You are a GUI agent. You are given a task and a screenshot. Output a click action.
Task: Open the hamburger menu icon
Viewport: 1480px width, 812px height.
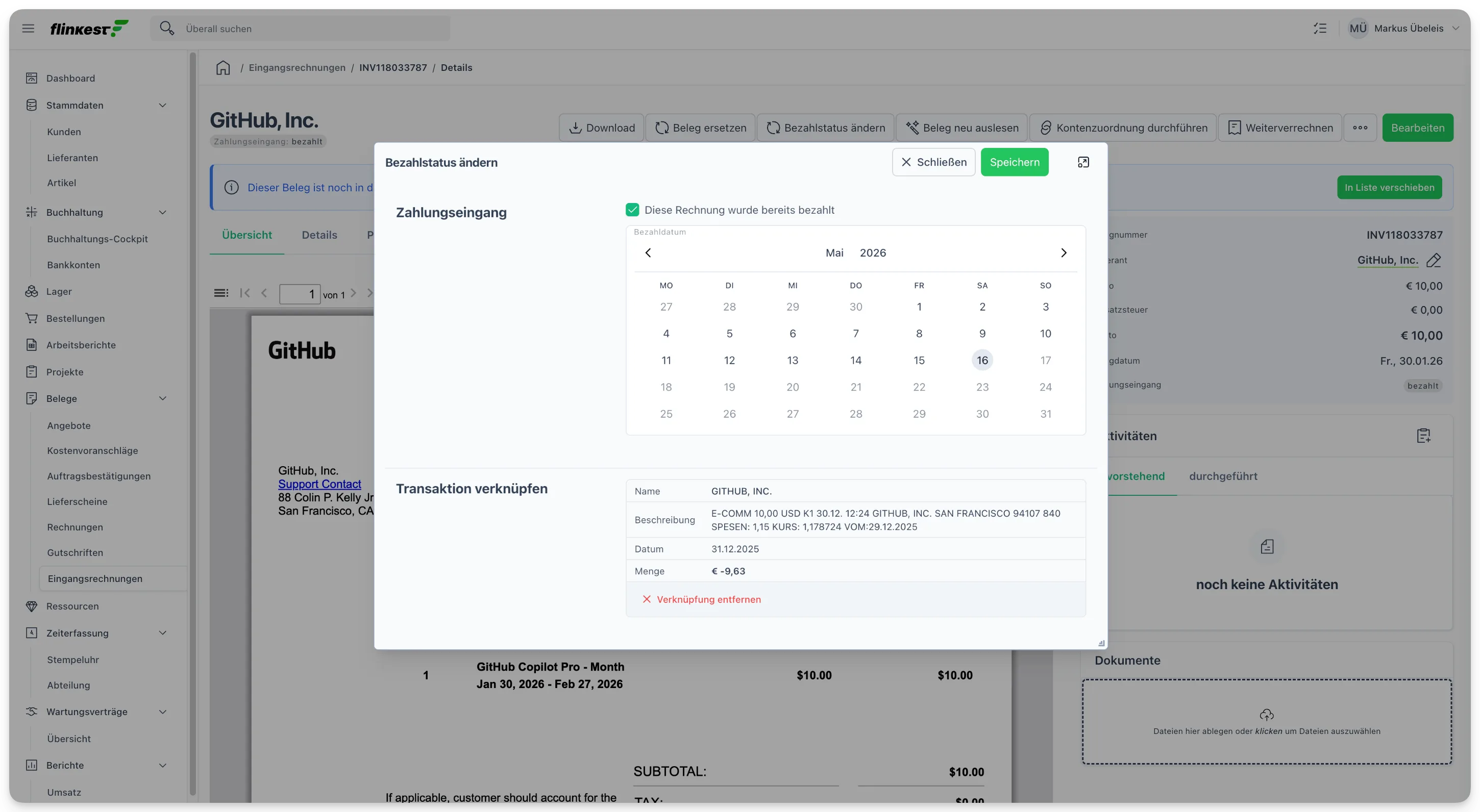pos(28,28)
